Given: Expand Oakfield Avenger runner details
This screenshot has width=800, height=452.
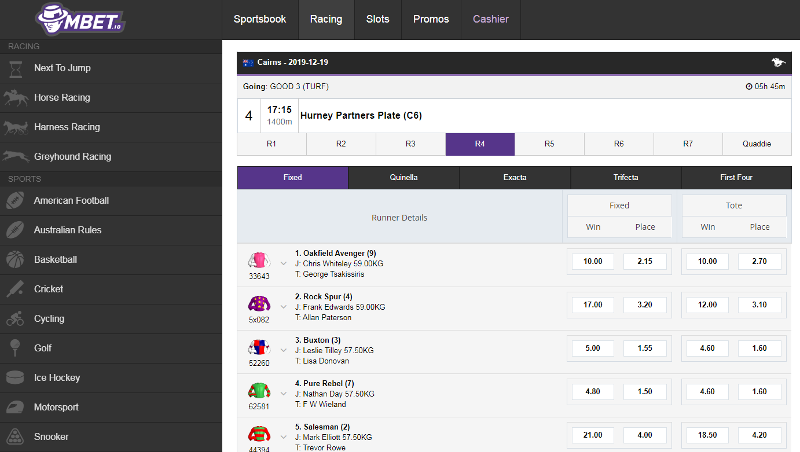Looking at the screenshot, I should 284,264.
